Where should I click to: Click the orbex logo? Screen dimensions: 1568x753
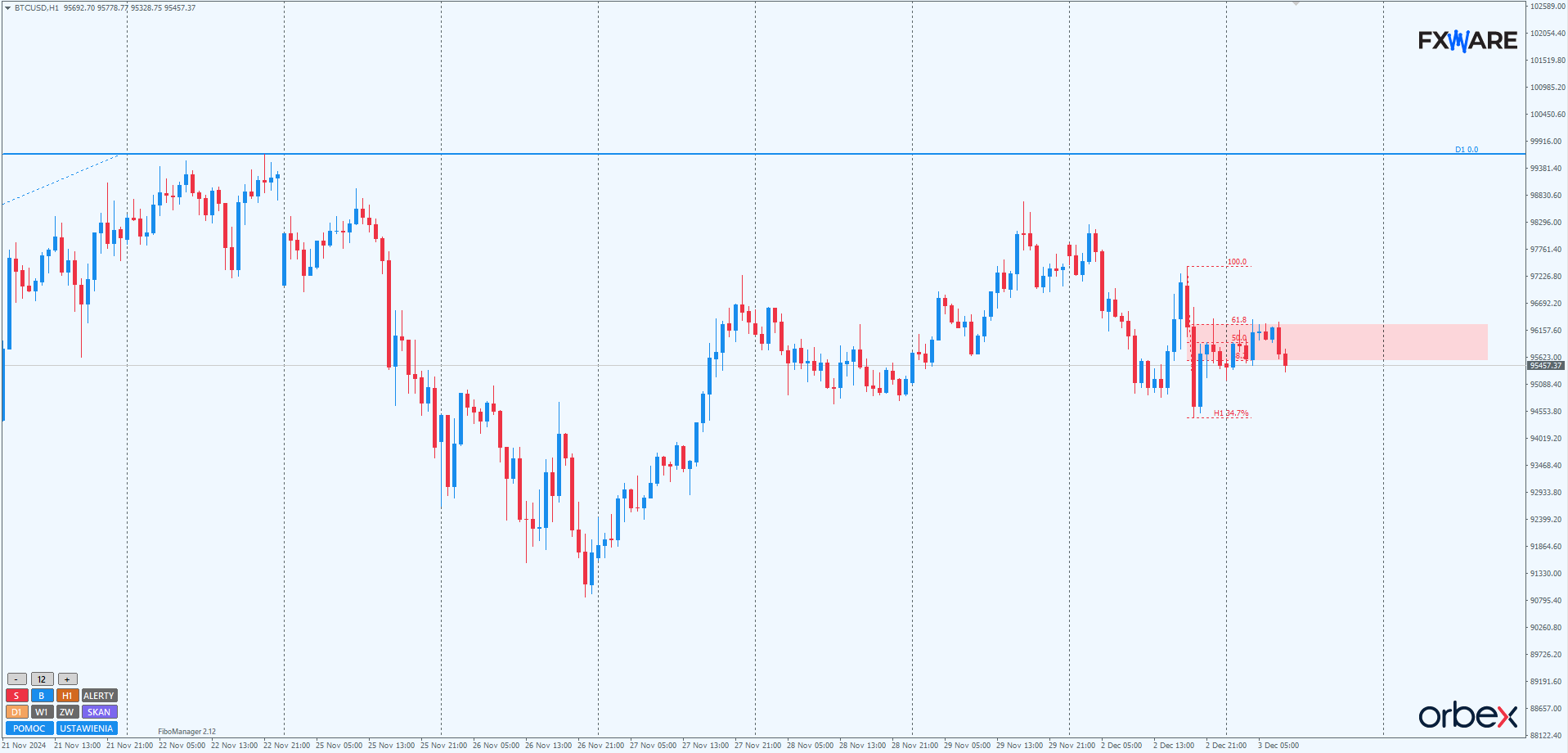click(1467, 715)
